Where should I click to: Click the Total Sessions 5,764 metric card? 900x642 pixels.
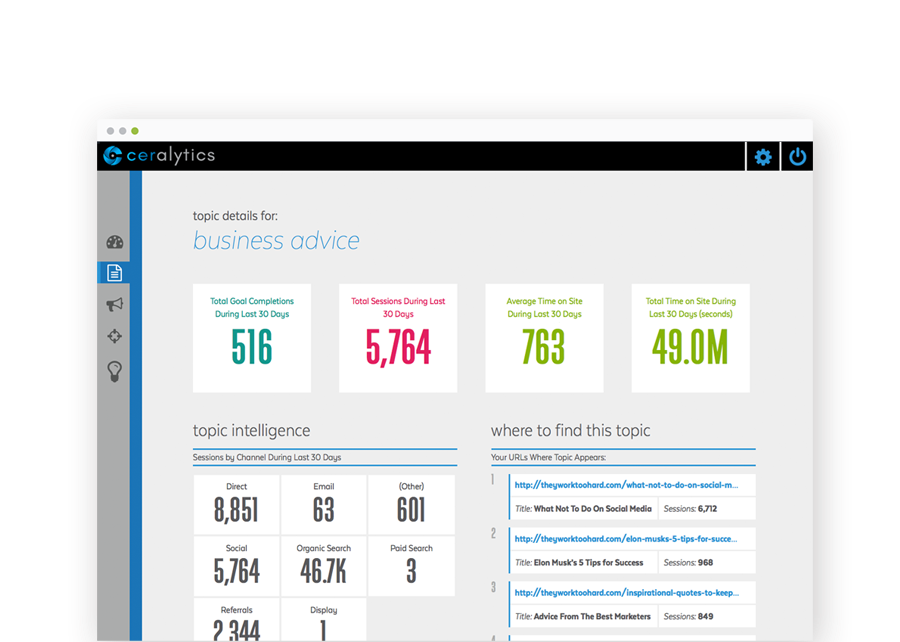[398, 338]
